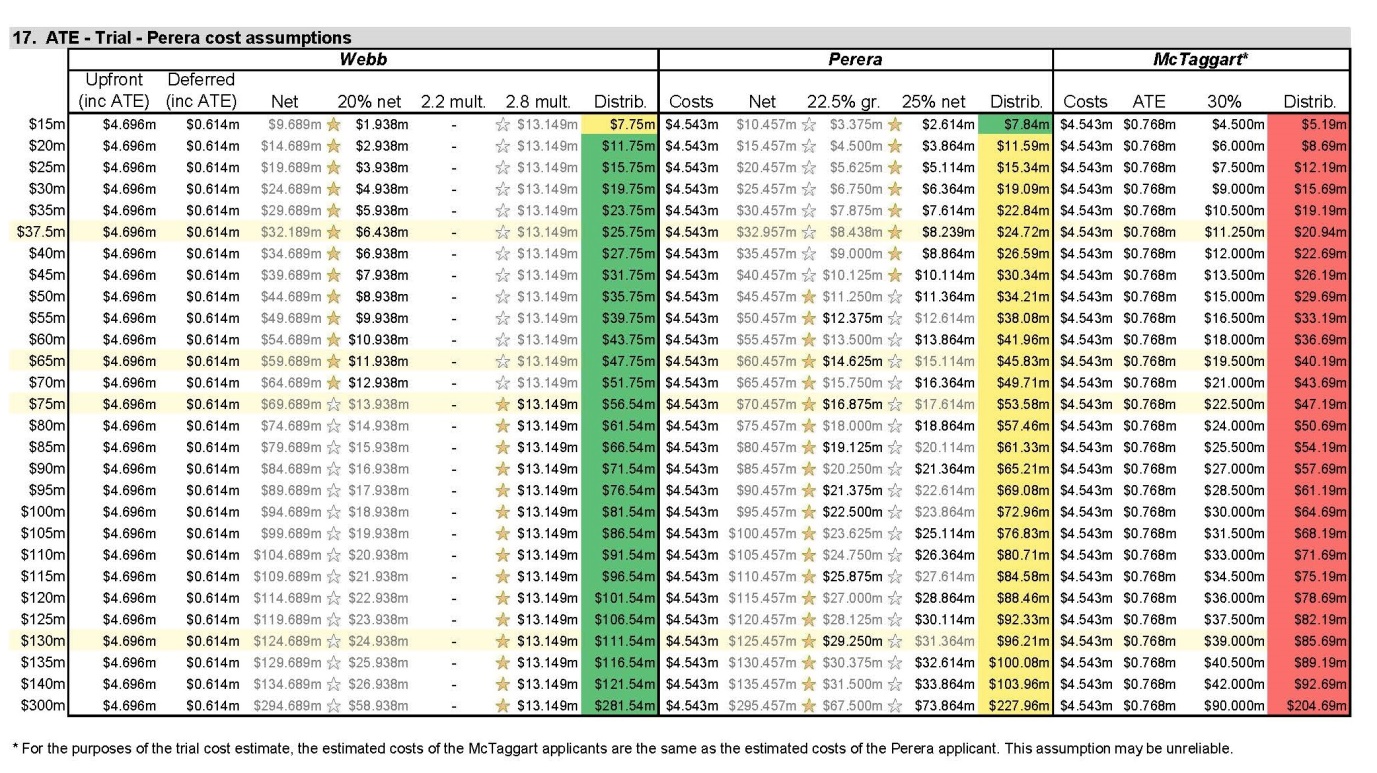This screenshot has height=773, width=1377.
Task: Select the star left of $15.114m
Action: (x=894, y=362)
